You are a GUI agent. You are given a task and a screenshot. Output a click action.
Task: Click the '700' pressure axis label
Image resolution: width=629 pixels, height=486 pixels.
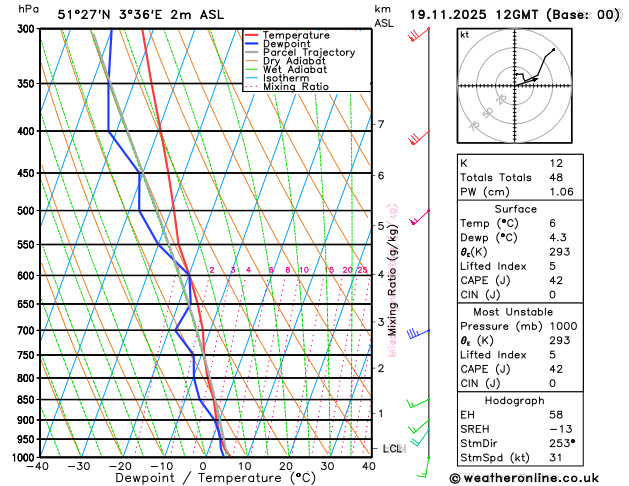coord(28,331)
